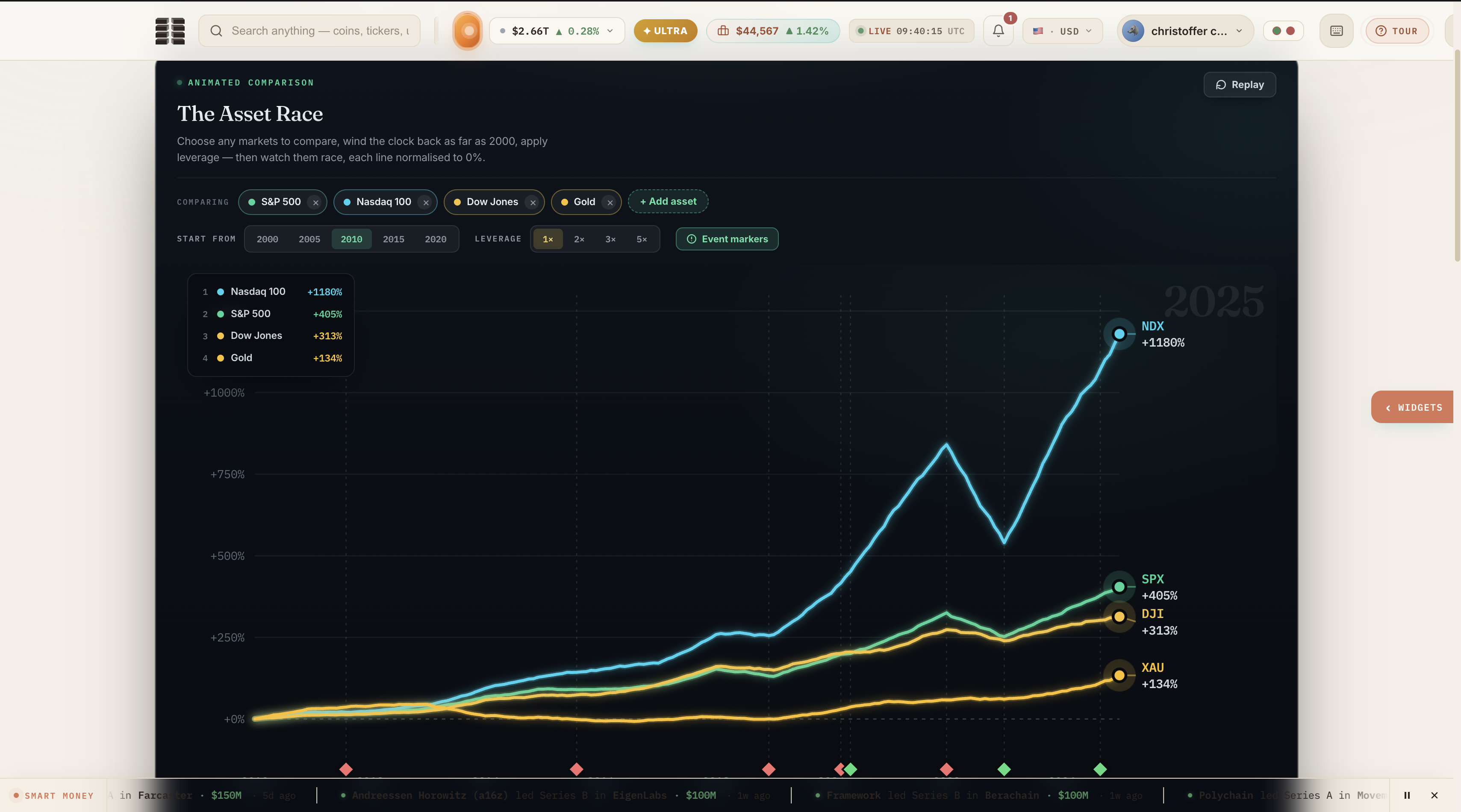Click the portfolio value $44,567 pill
Viewport: 1461px width, 812px height.
pyautogui.click(x=772, y=31)
